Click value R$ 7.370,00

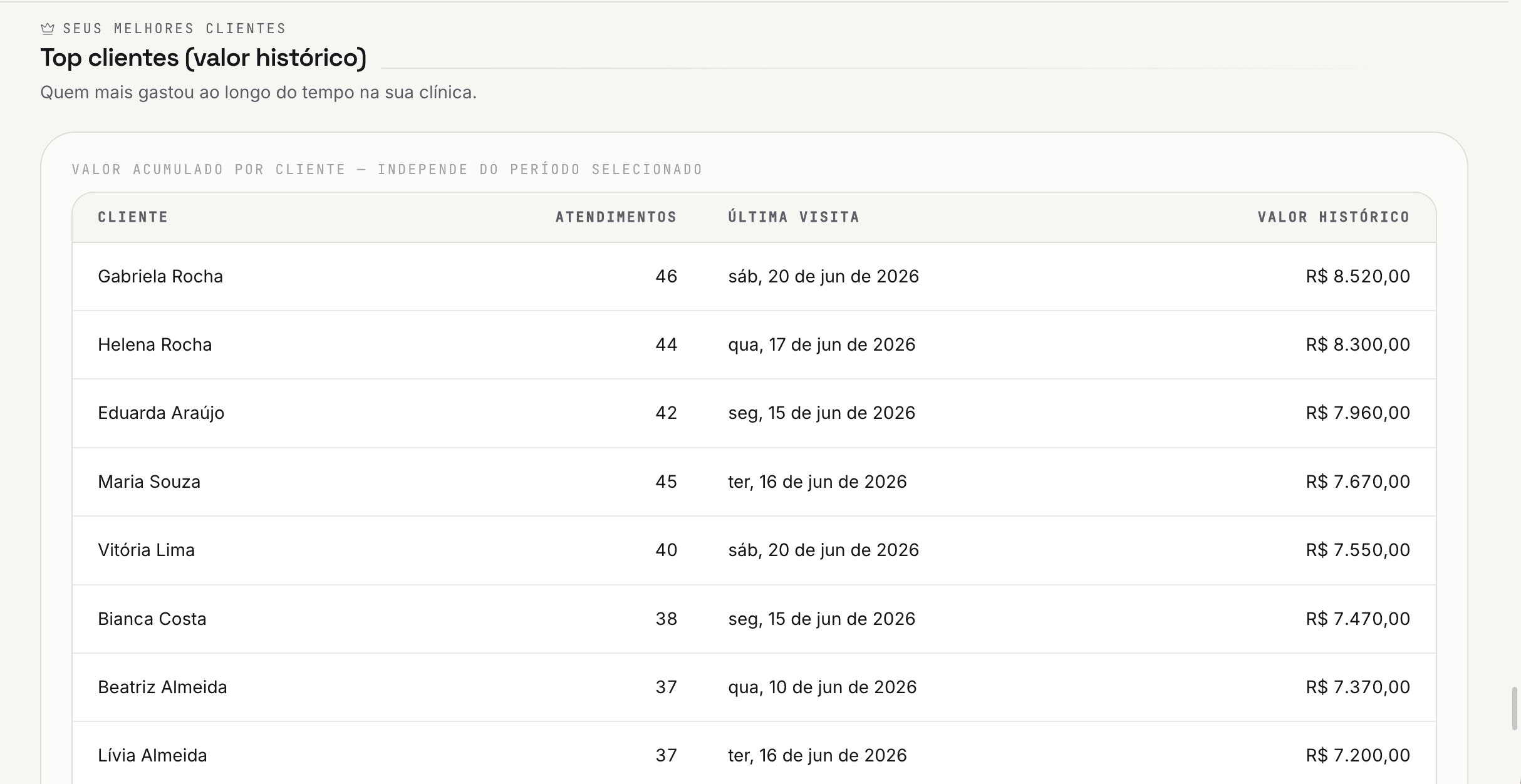point(1357,687)
